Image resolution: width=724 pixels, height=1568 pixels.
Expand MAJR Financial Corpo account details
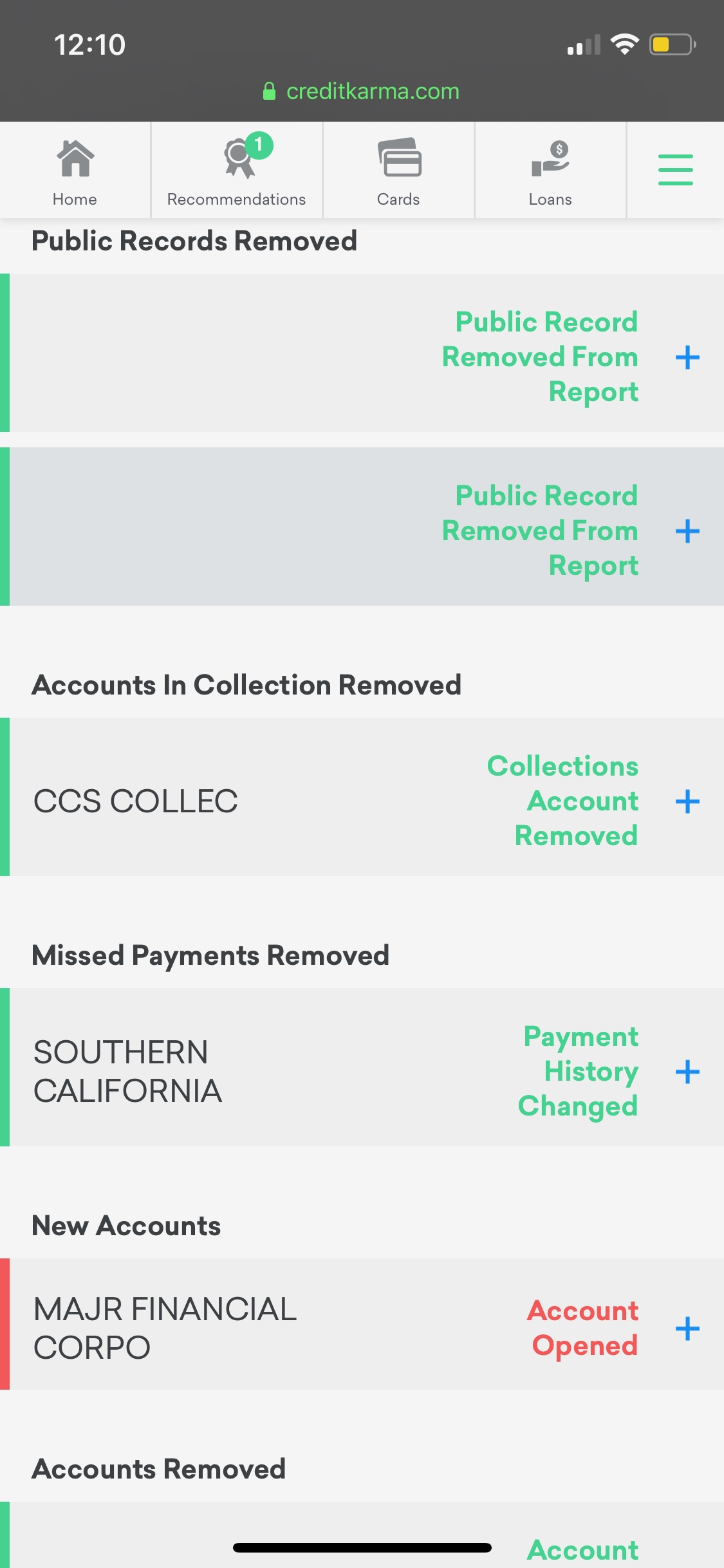(687, 1328)
